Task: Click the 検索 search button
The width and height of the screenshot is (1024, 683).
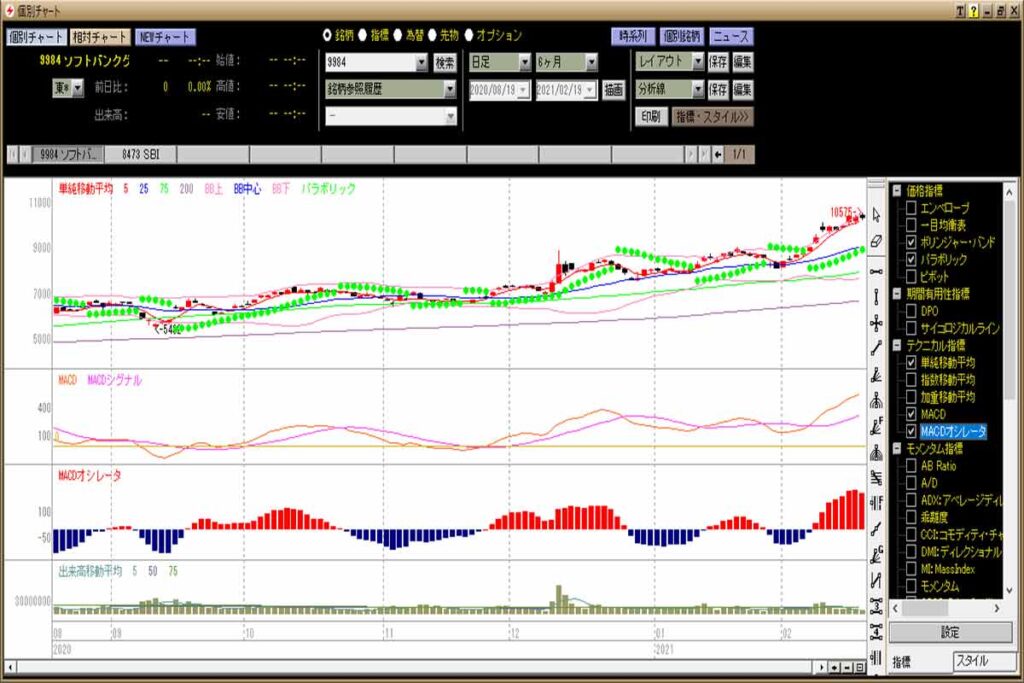Action: [x=444, y=62]
